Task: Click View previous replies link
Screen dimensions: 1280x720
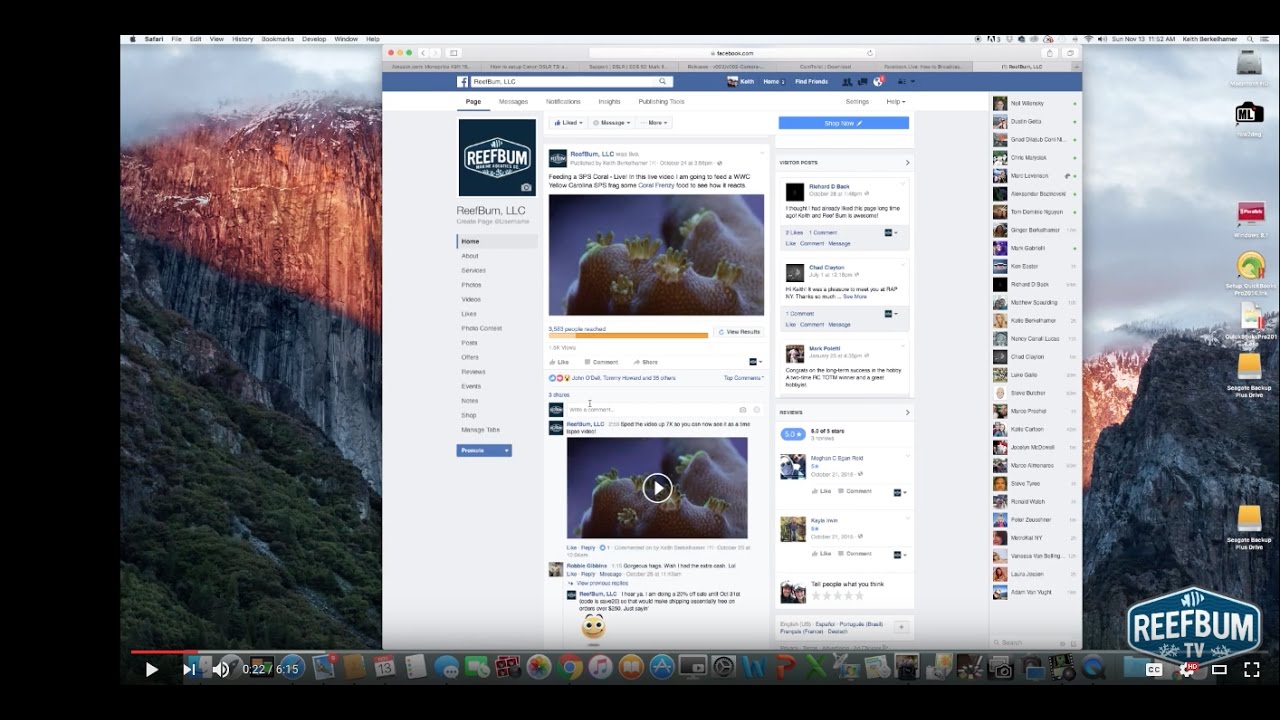Action: pyautogui.click(x=602, y=583)
